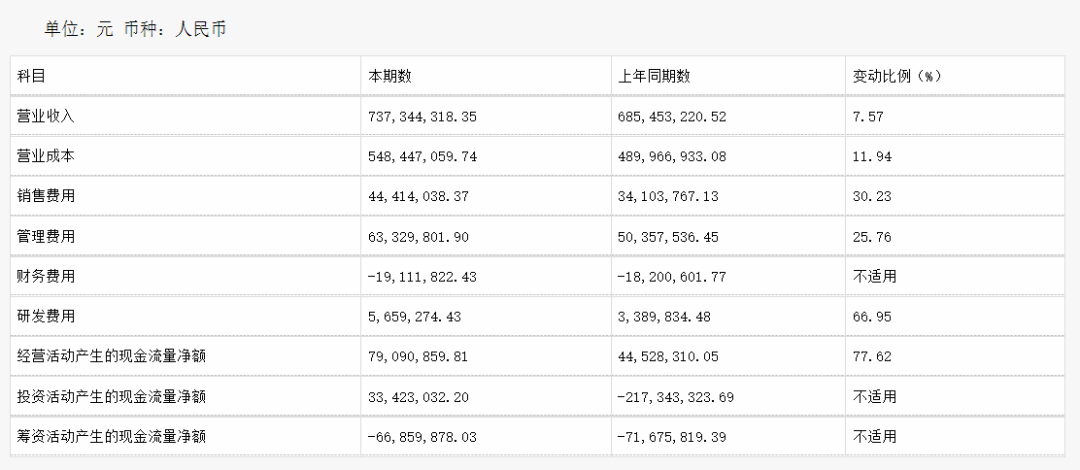The image size is (1080, 470).
Task: Select the 研发费用 row label
Action: coord(45,316)
